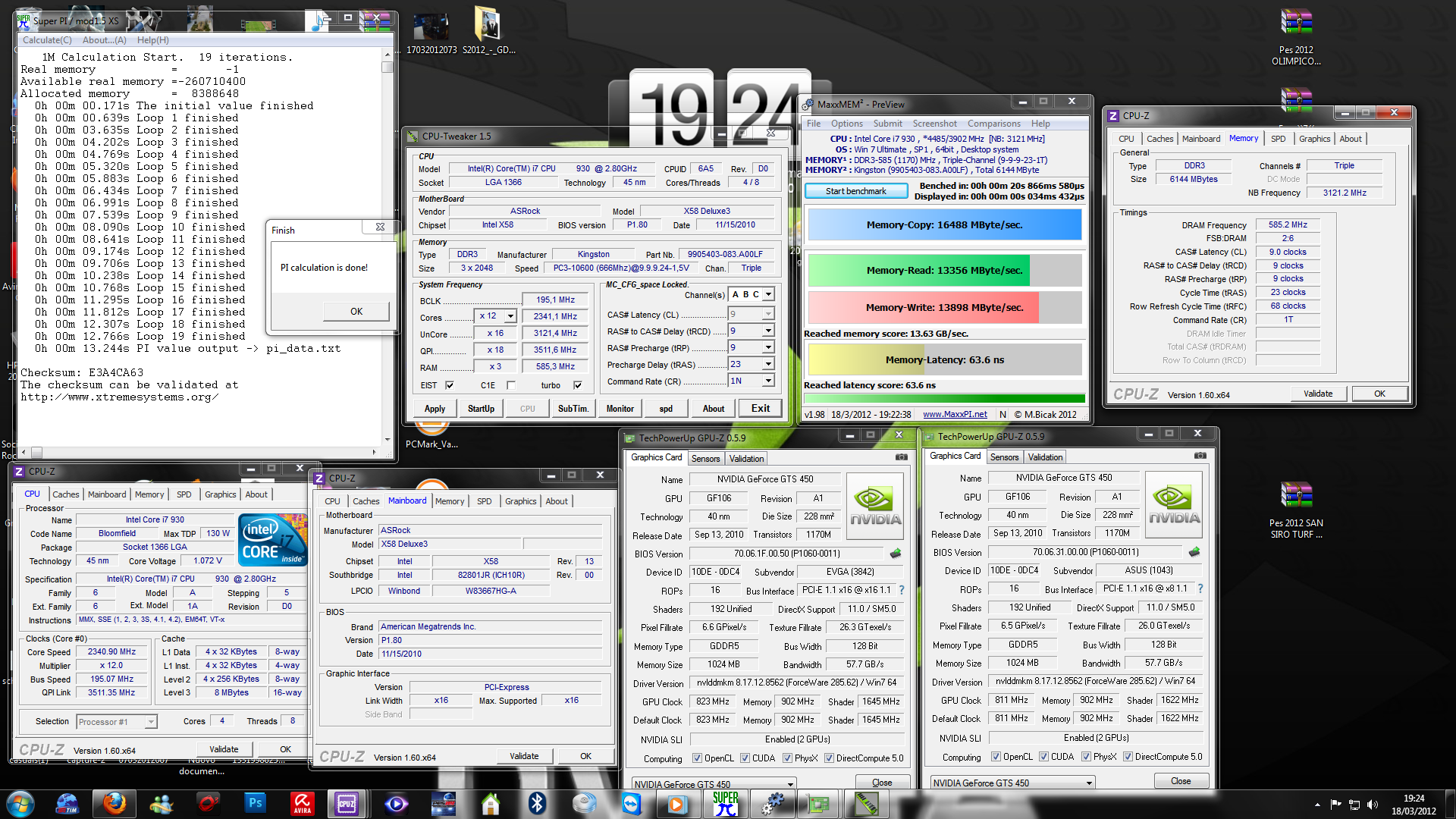Click Super PI taskbar icon
The height and width of the screenshot is (819, 1456).
(x=725, y=804)
